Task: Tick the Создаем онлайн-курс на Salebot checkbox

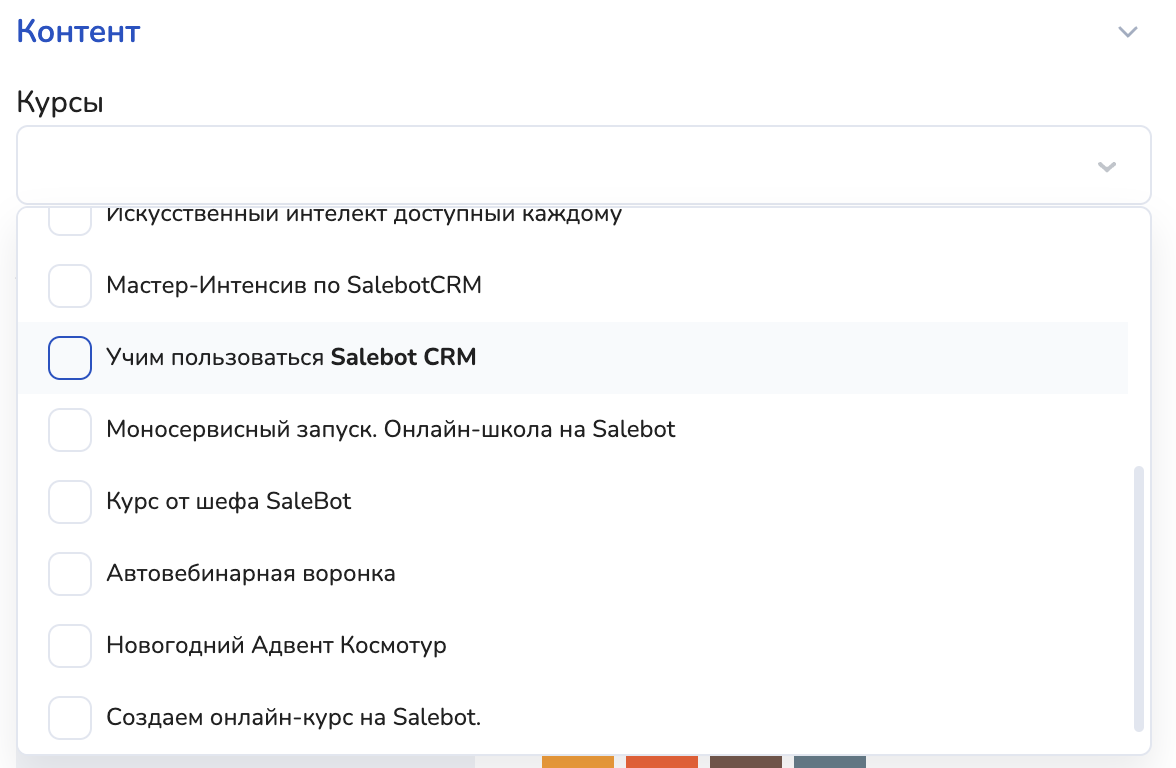Action: [x=70, y=718]
